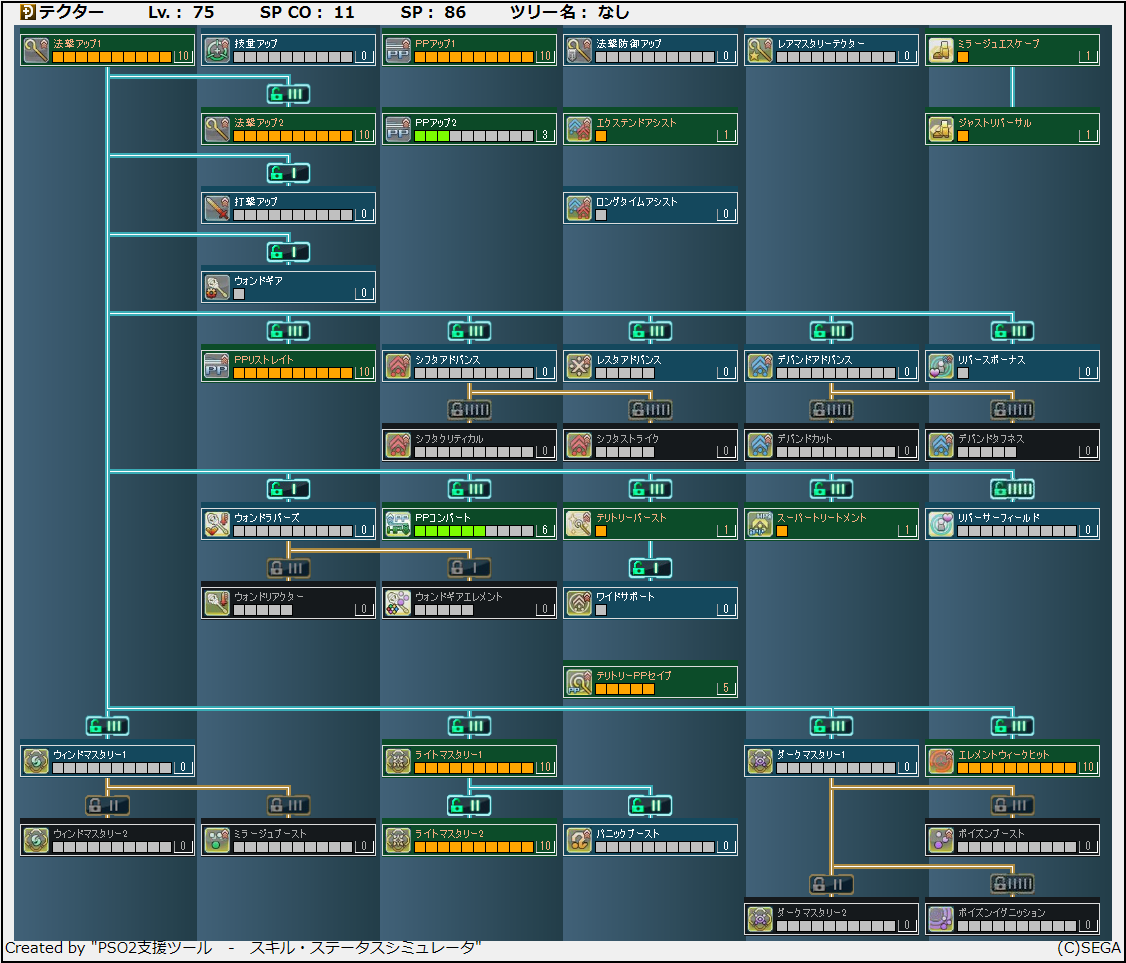Viewport: 1126px width, 963px height.
Task: Click the lock icon above シフタストライク
Action: (x=651, y=410)
